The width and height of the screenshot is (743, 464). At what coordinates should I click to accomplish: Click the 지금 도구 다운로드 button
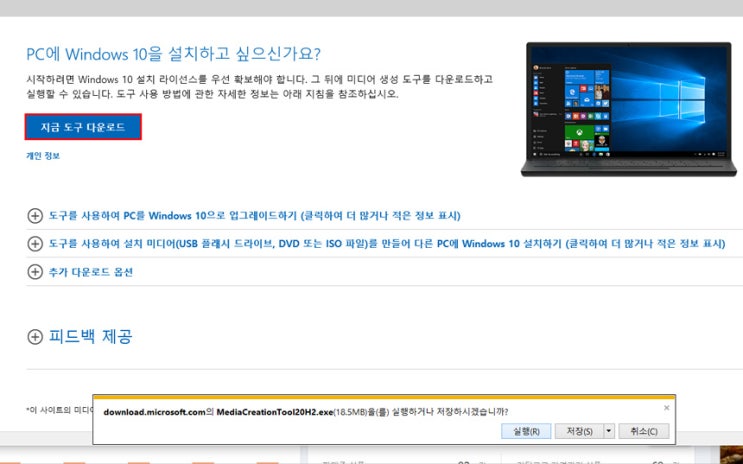tap(83, 127)
